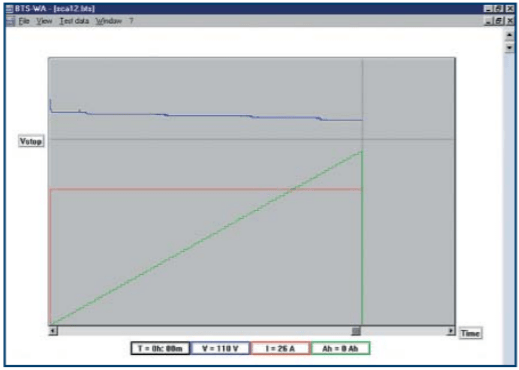Select the red I = 26 A readout

[280, 348]
